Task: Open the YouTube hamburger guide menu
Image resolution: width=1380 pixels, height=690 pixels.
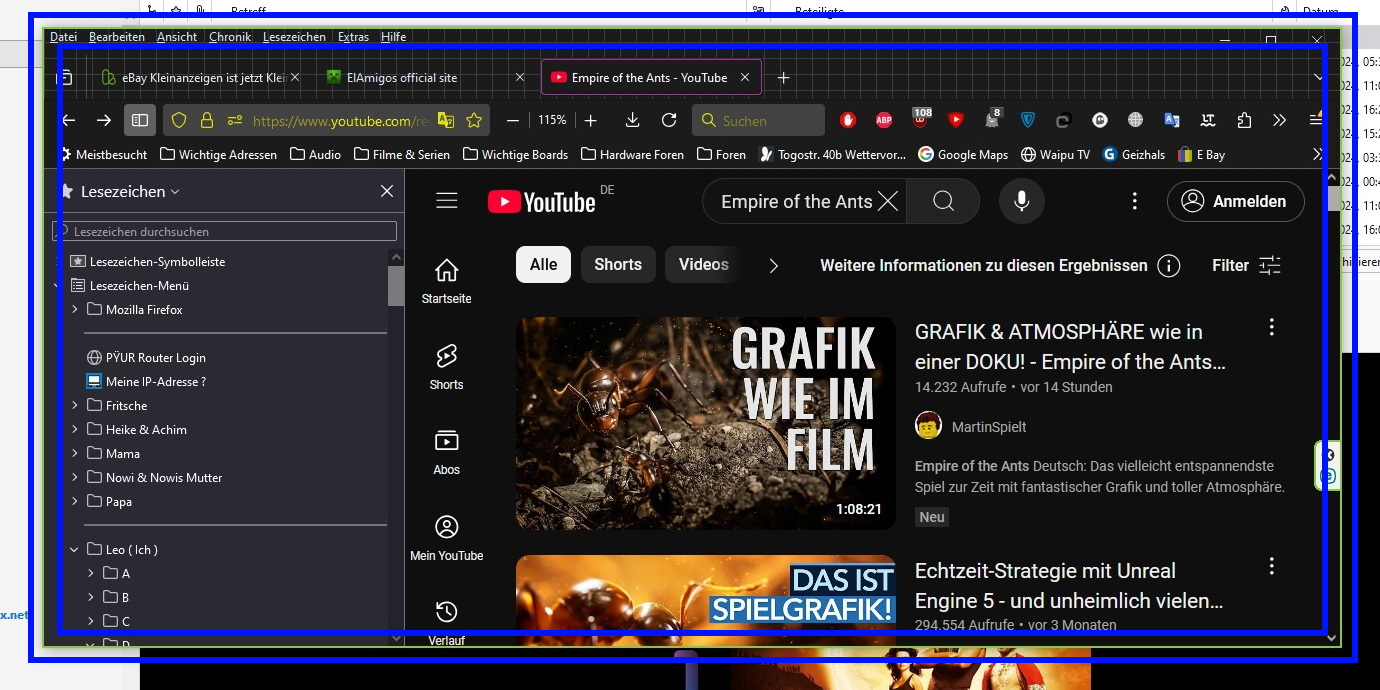Action: (447, 201)
